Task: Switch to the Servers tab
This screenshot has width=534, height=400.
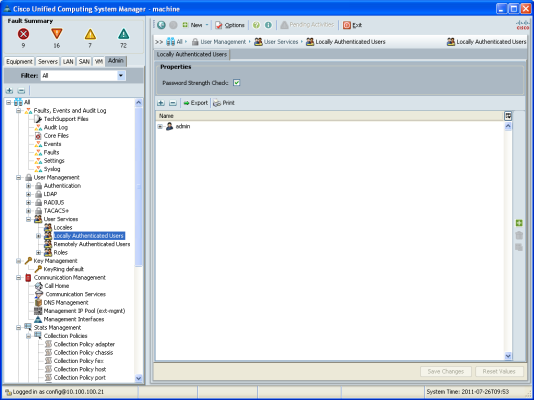Action: (x=48, y=62)
